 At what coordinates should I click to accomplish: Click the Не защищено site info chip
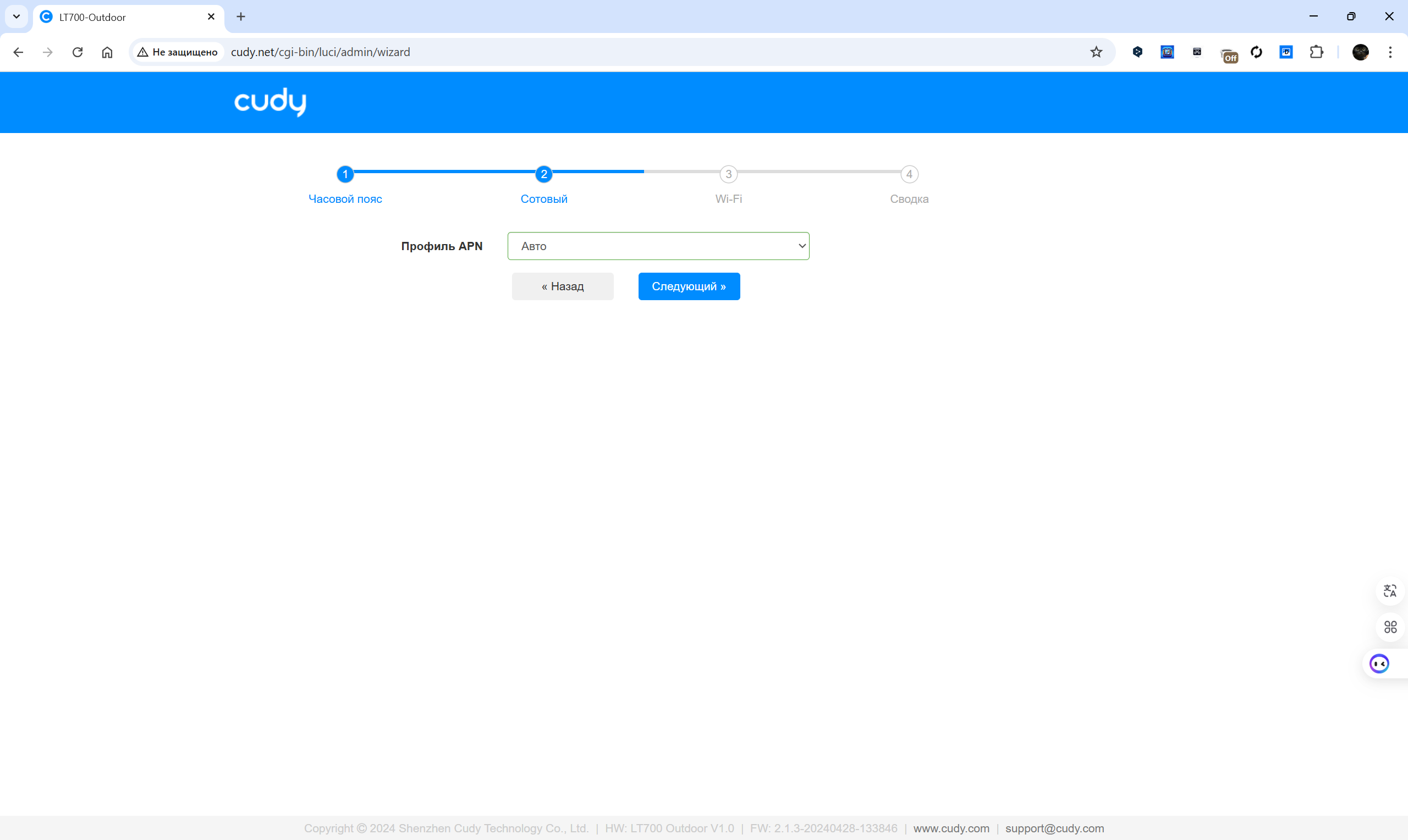click(x=178, y=52)
